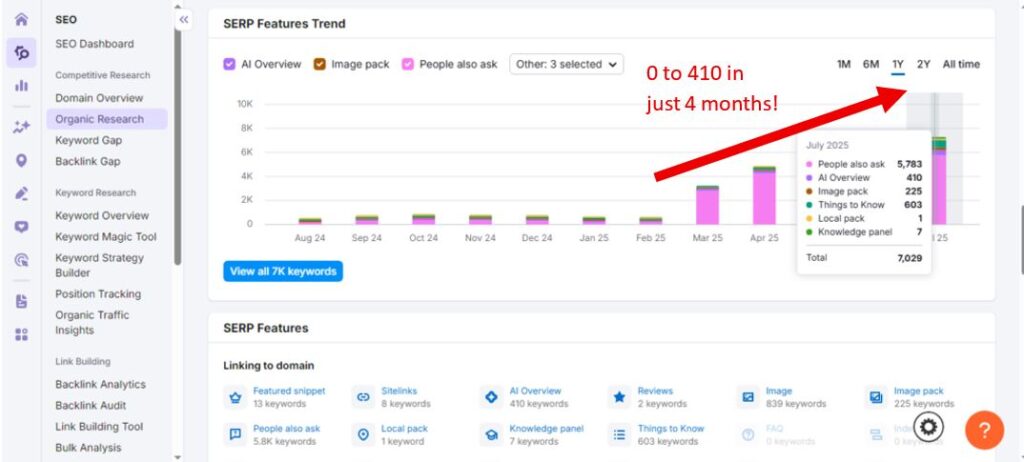
Task: Open the chat bubble heart icon in rail
Action: tap(22, 227)
